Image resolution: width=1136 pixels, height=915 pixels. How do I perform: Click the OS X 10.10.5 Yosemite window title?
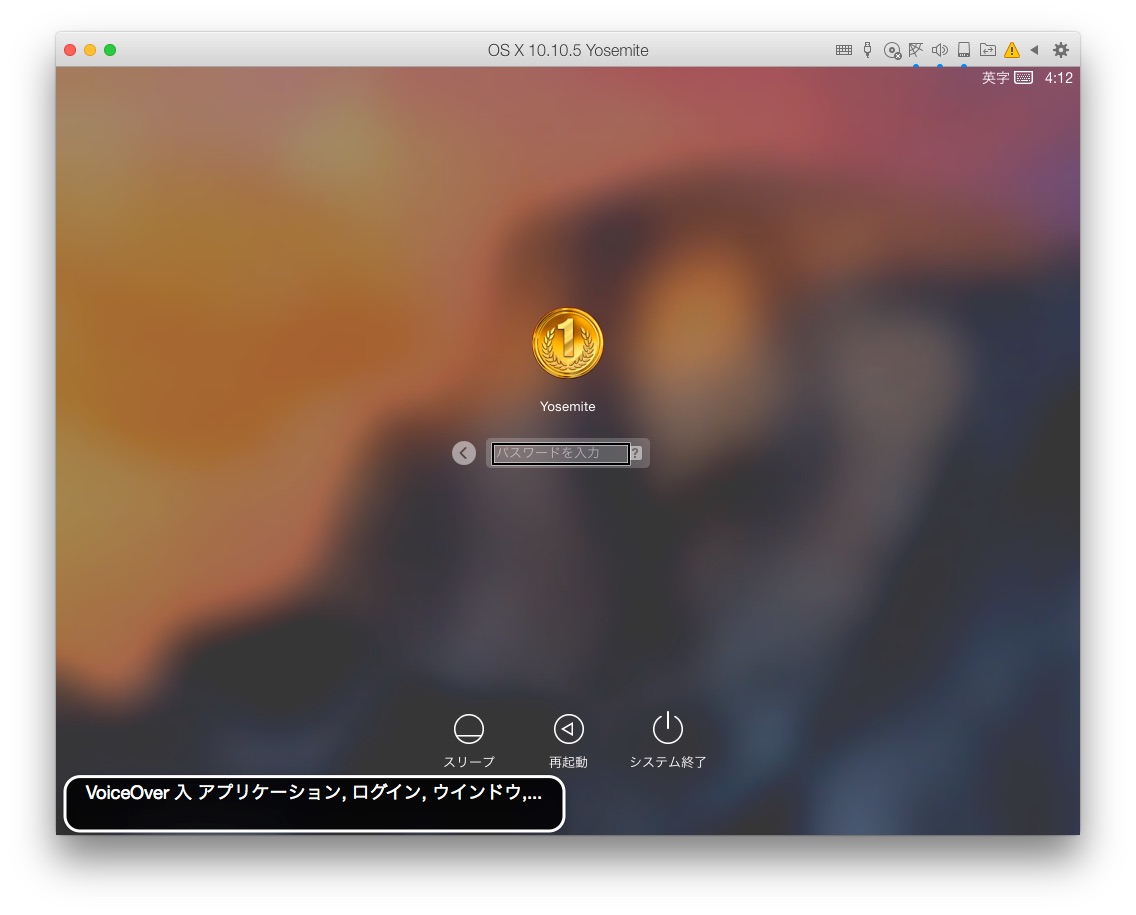coord(567,50)
